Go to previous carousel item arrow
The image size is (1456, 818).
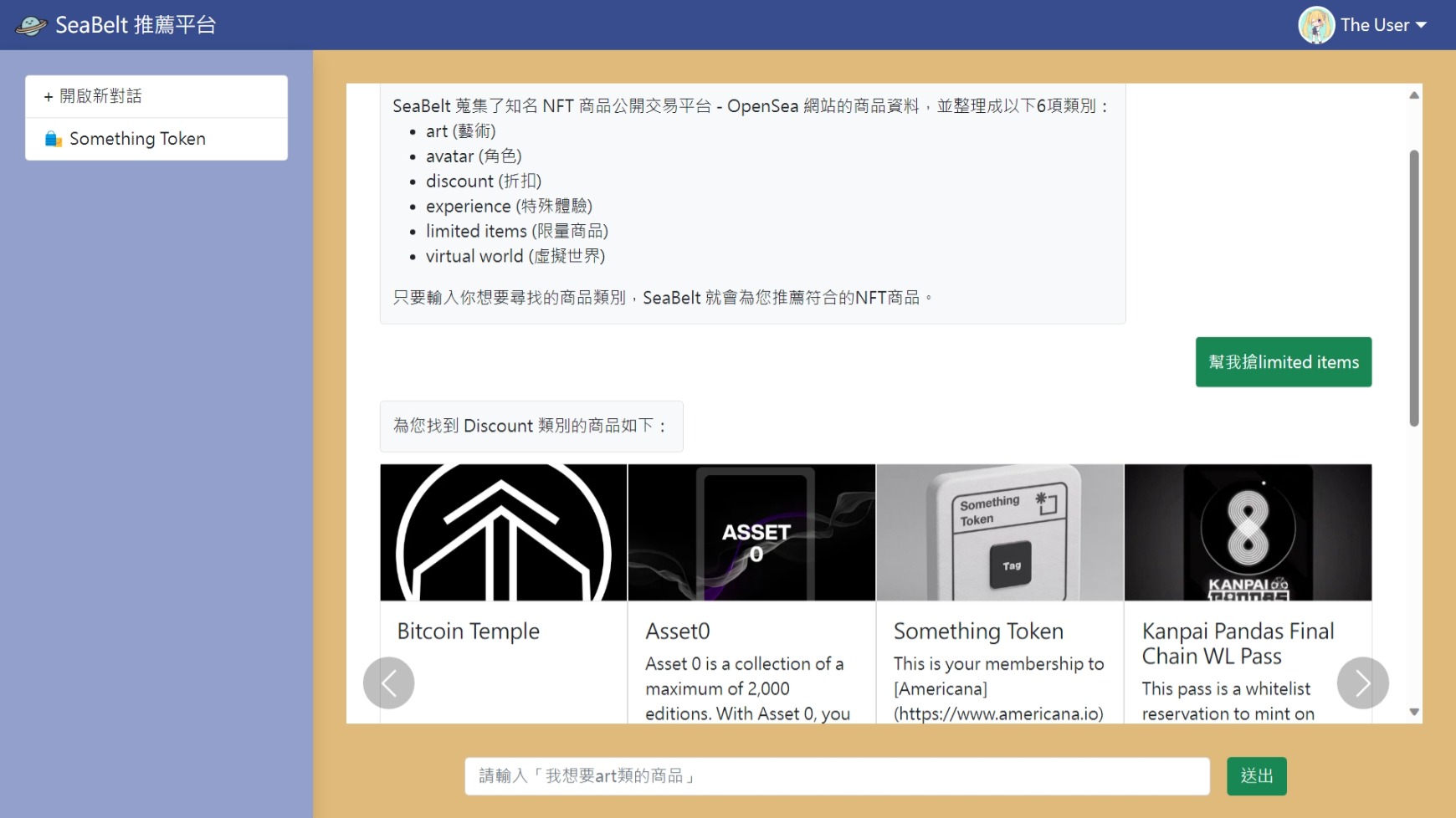[x=389, y=683]
